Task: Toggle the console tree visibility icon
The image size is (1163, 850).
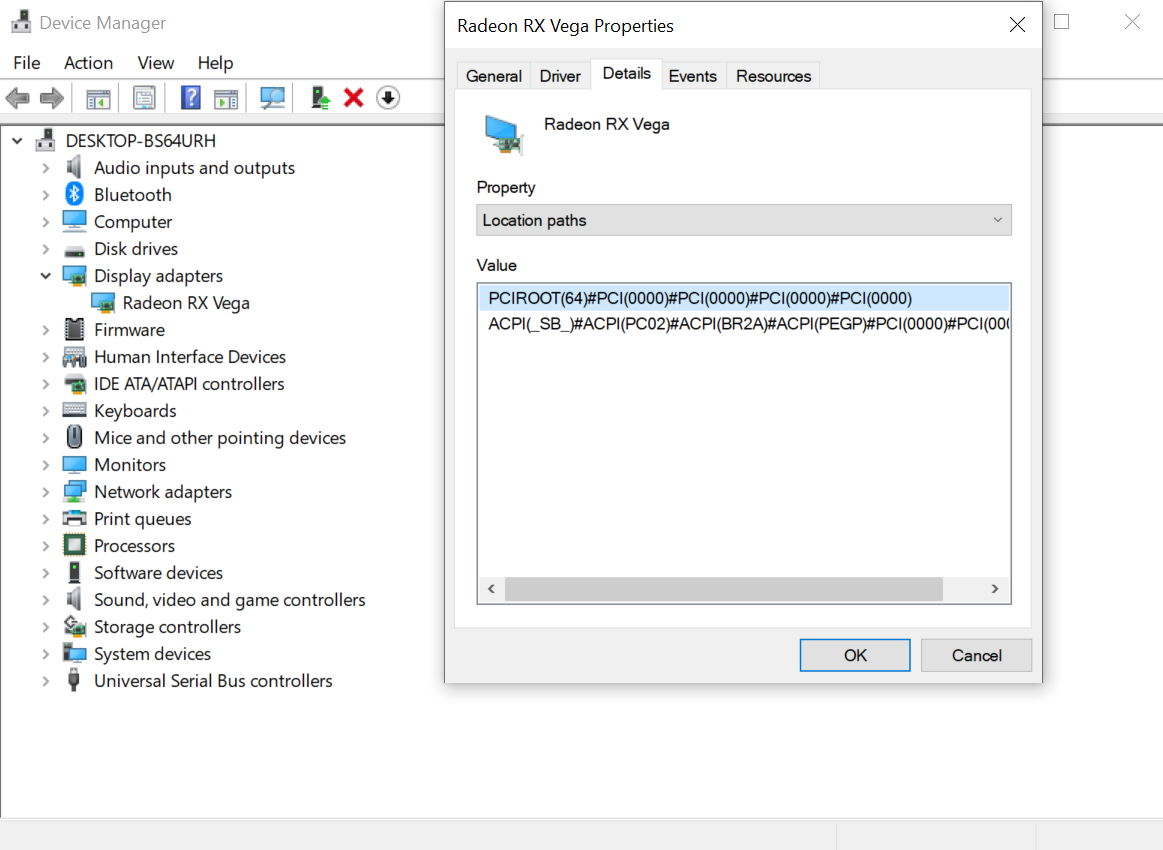Action: (97, 97)
